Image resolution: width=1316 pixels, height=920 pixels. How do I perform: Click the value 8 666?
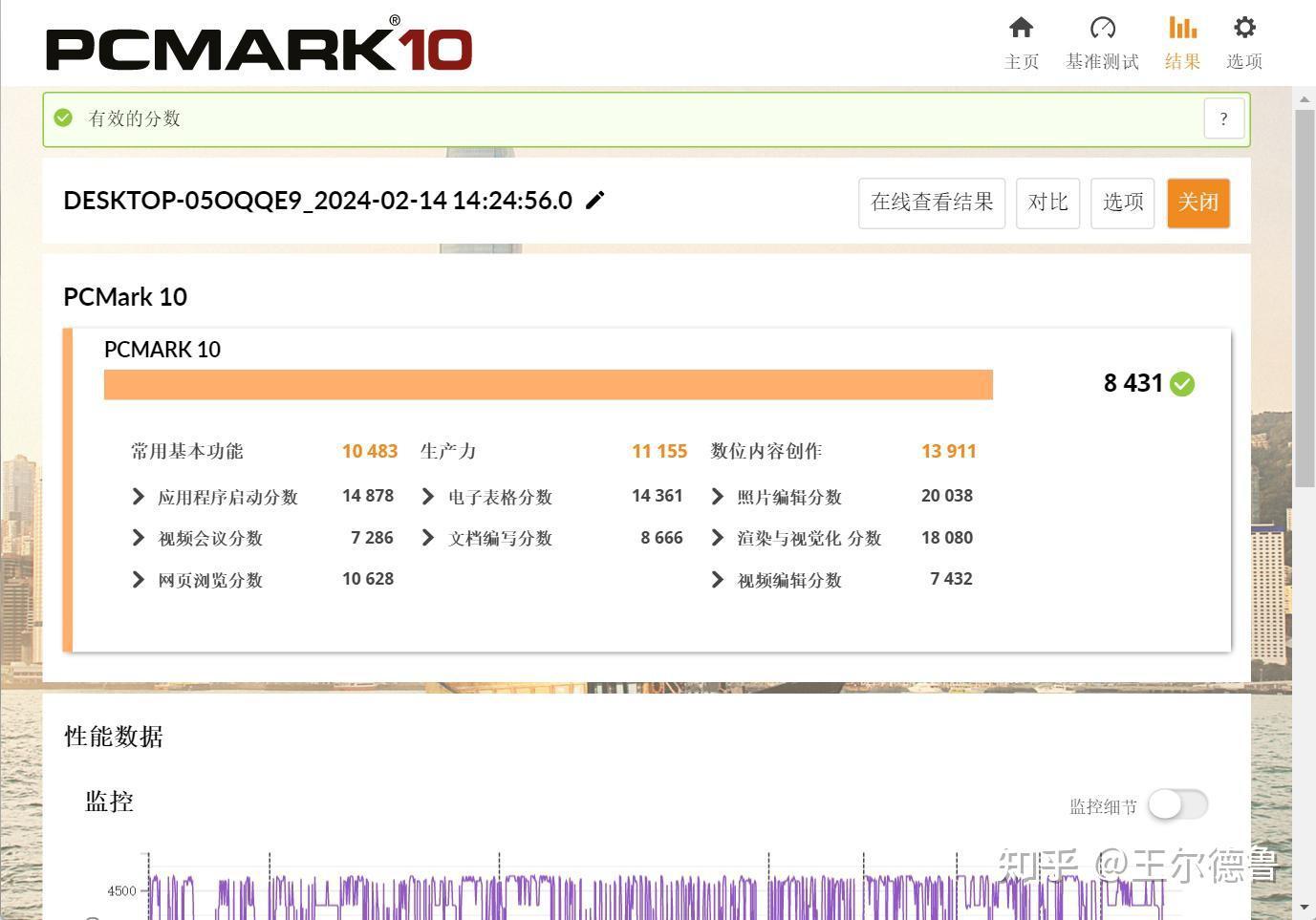pos(661,538)
